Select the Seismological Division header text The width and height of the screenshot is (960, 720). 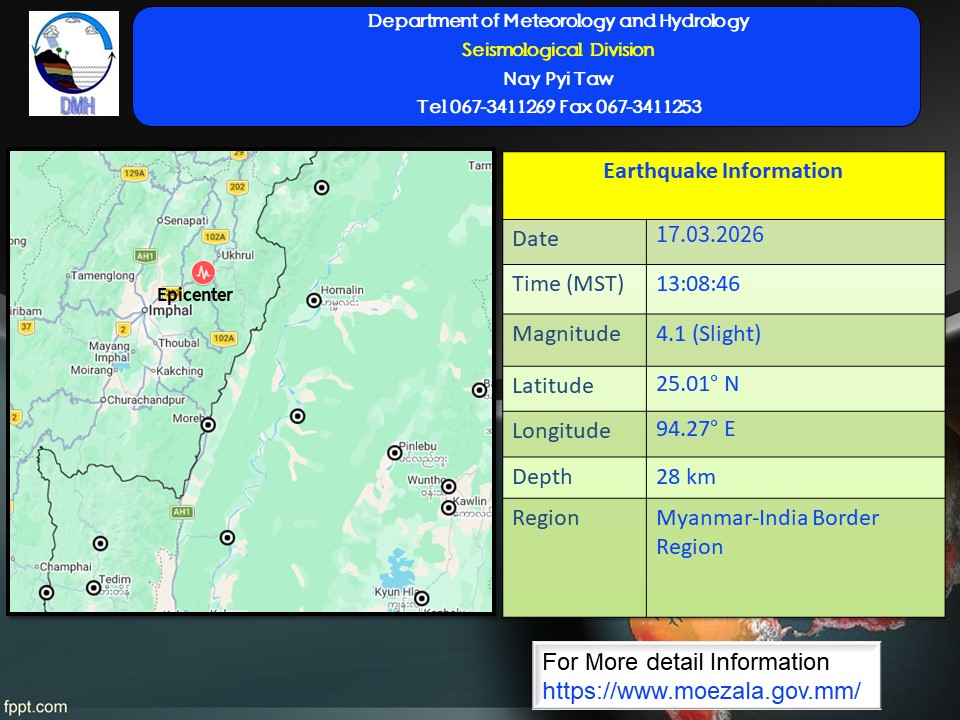tap(558, 50)
